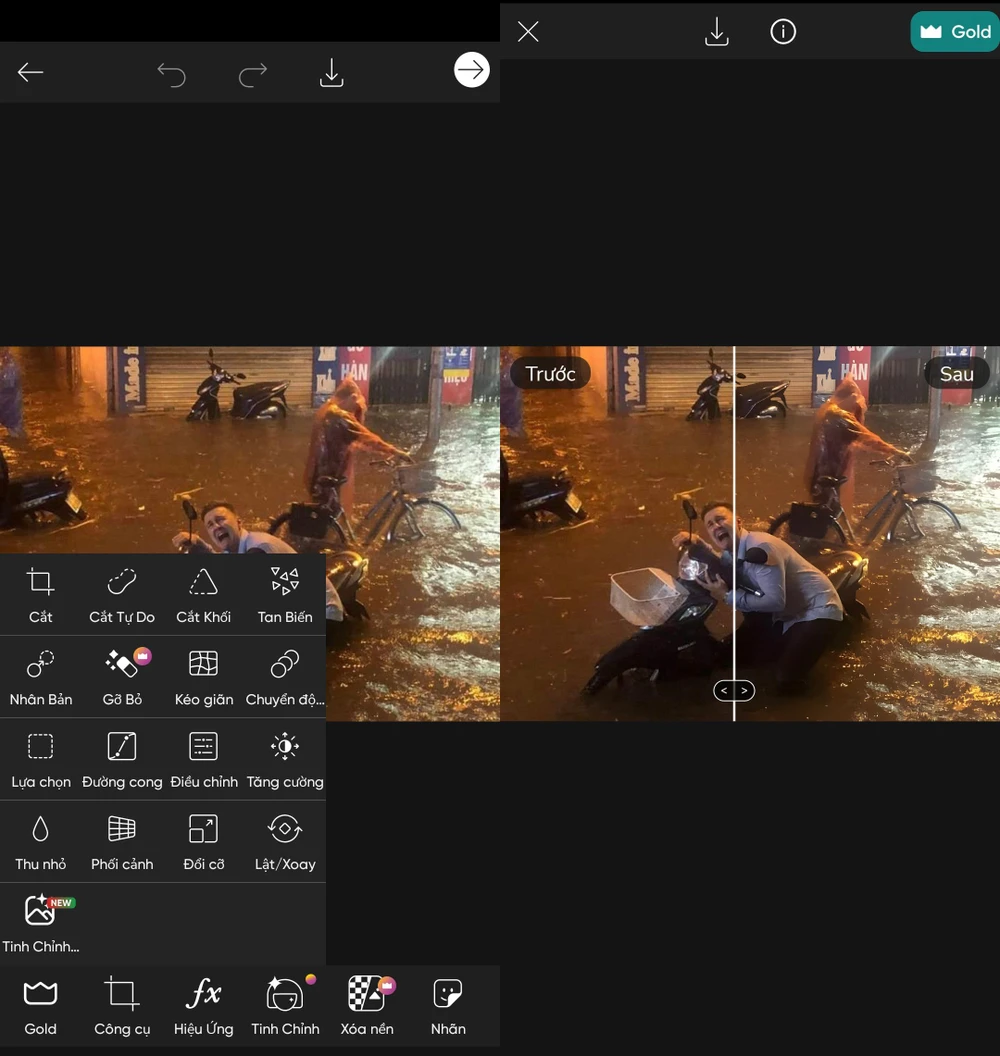The image size is (1000, 1056).
Task: Undo the last edit
Action: click(x=171, y=72)
